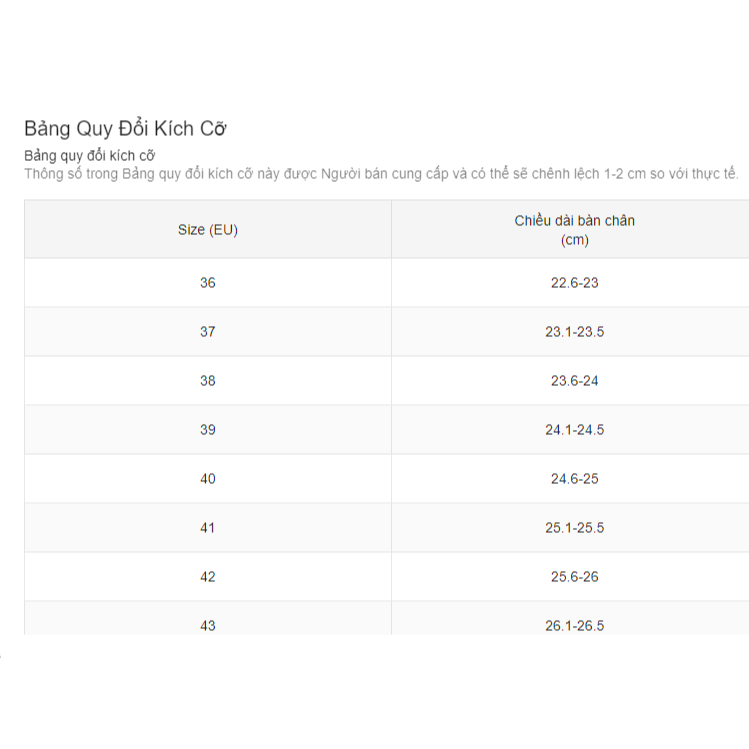The image size is (749, 749).
Task: Select the size 37 cell
Action: point(208,332)
